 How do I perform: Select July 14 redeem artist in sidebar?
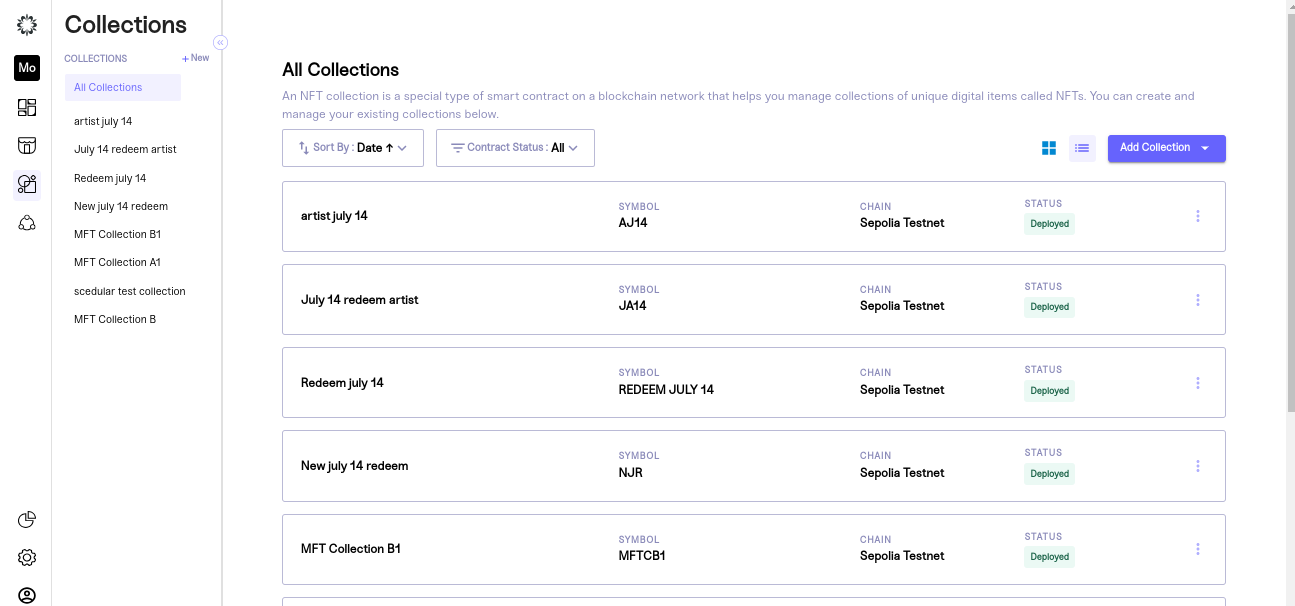(x=125, y=149)
